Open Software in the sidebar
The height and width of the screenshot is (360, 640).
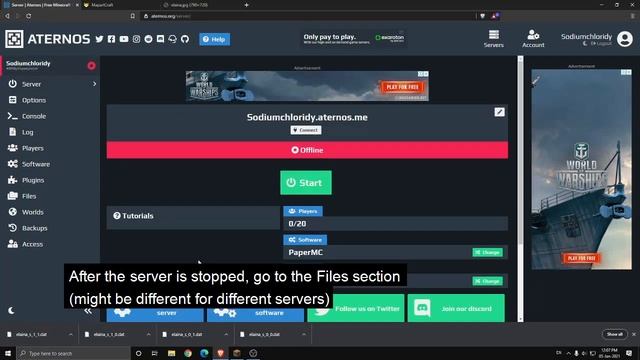click(x=36, y=164)
